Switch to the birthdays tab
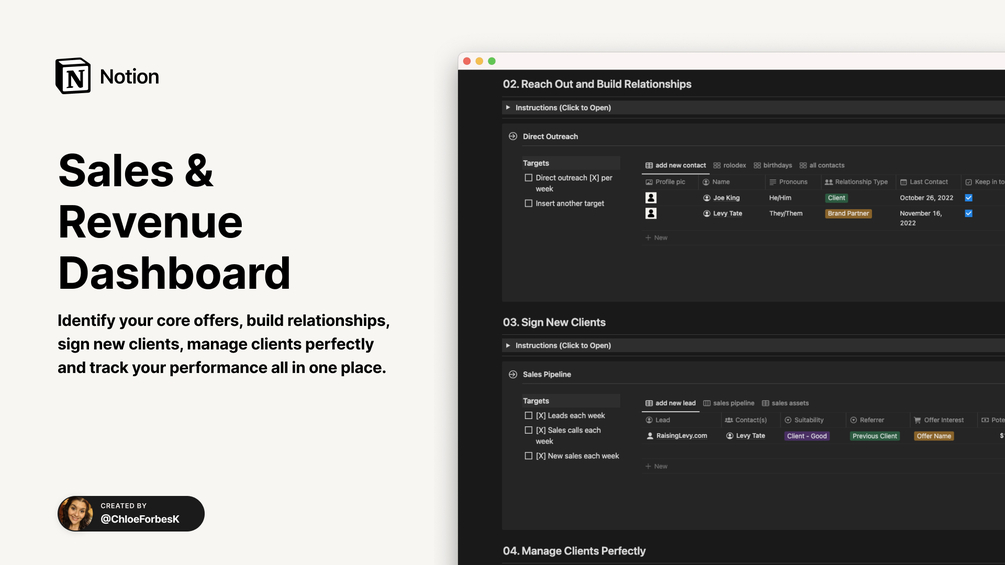This screenshot has height=565, width=1005. (x=772, y=165)
